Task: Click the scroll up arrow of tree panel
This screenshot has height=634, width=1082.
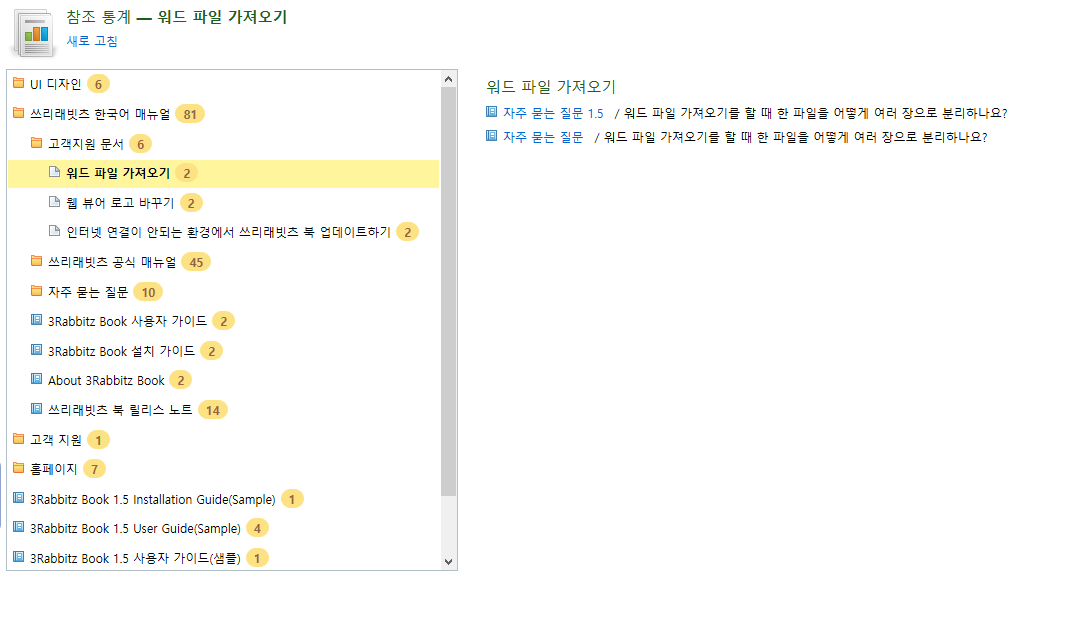Action: point(449,79)
